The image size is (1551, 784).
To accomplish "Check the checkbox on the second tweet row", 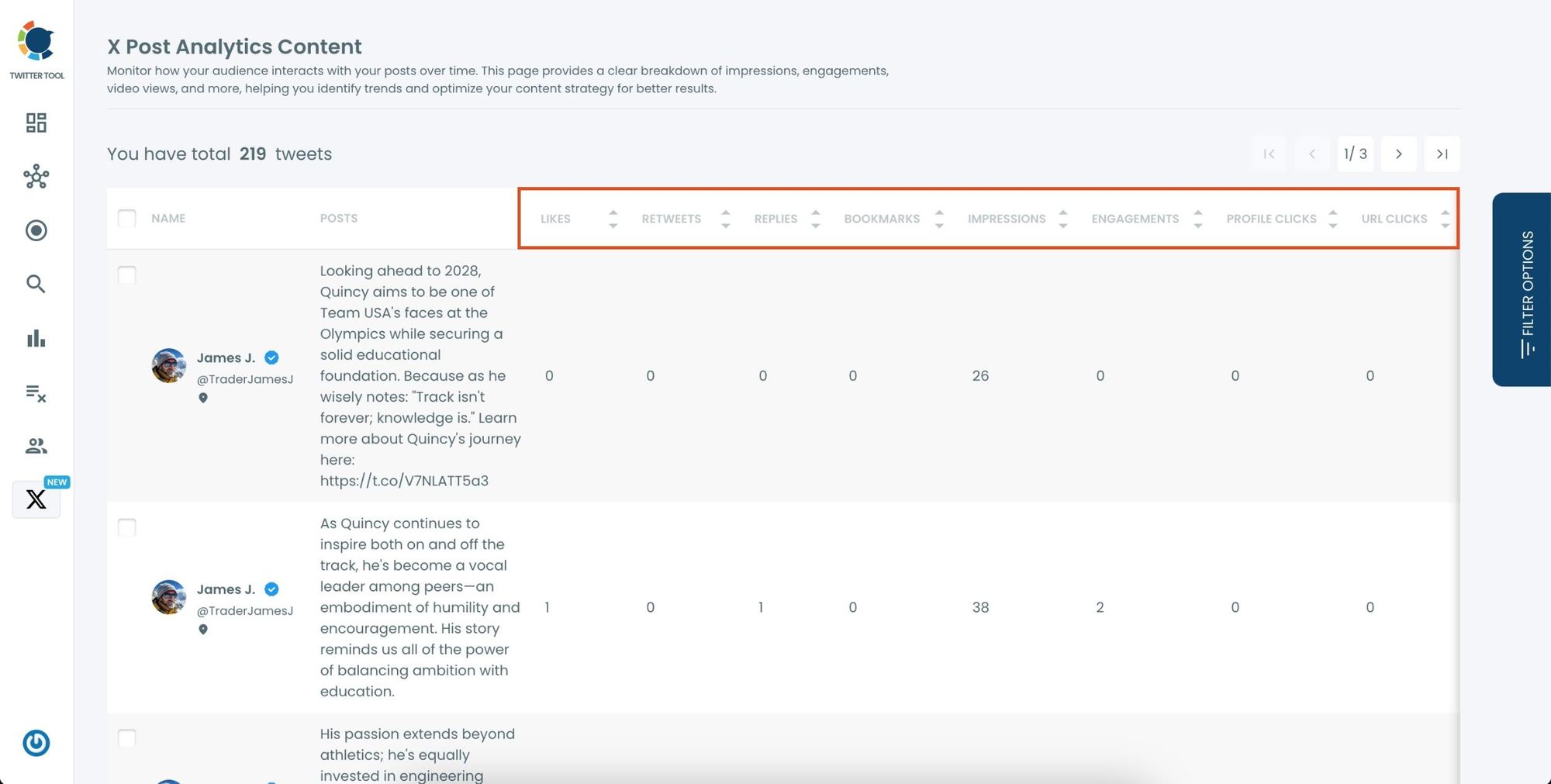I will tap(127, 527).
